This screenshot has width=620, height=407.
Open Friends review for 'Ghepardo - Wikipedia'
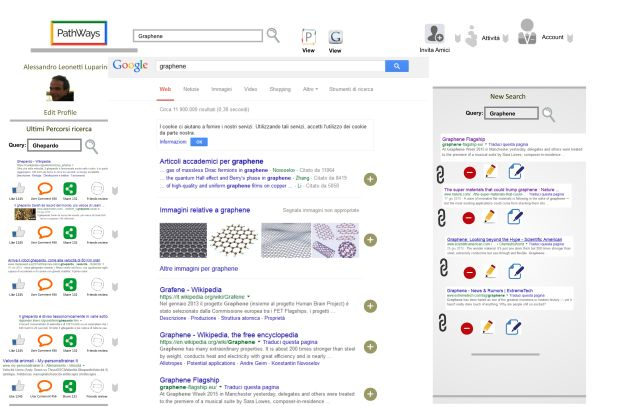[x=97, y=189]
